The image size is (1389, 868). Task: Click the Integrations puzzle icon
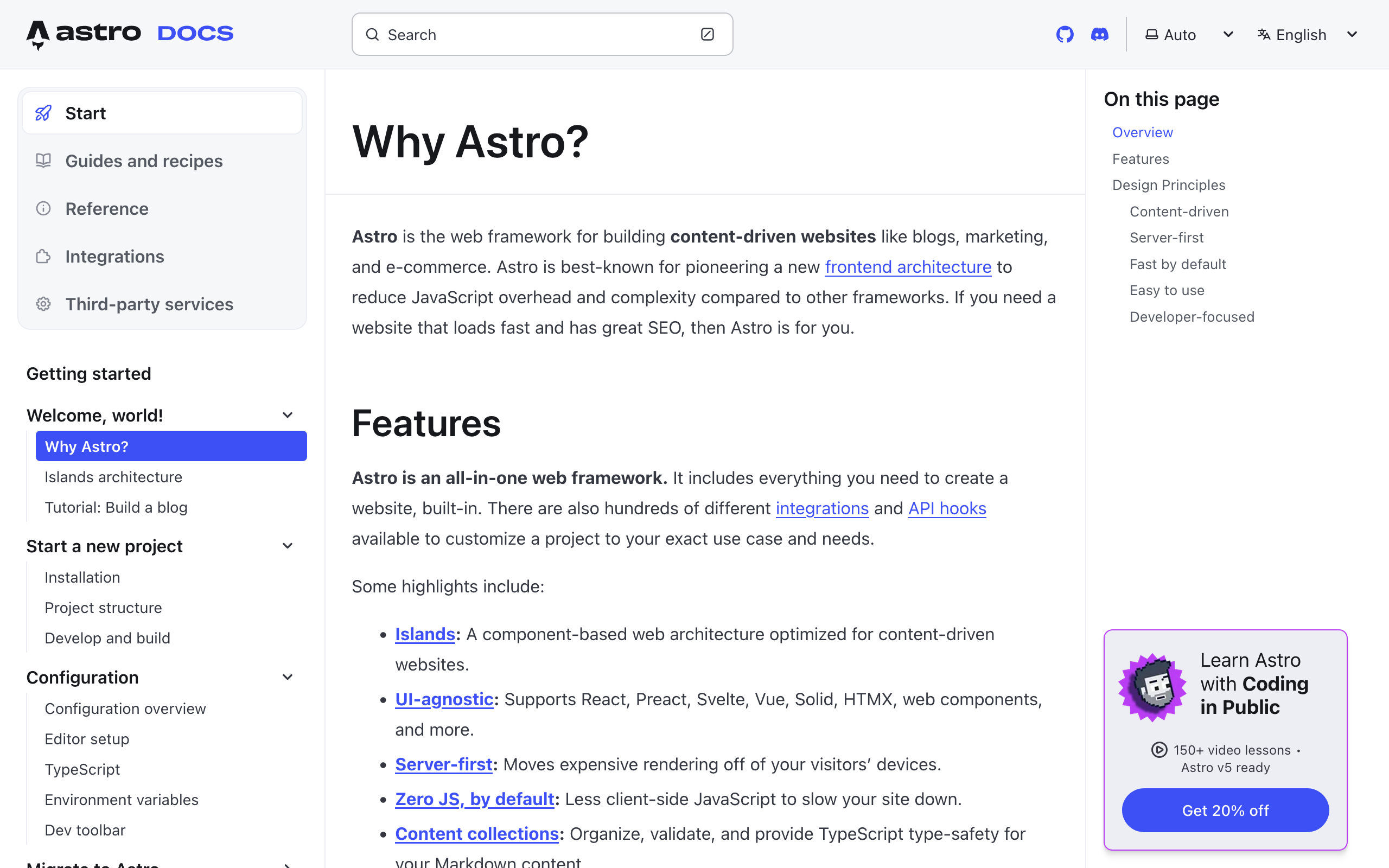coord(43,256)
